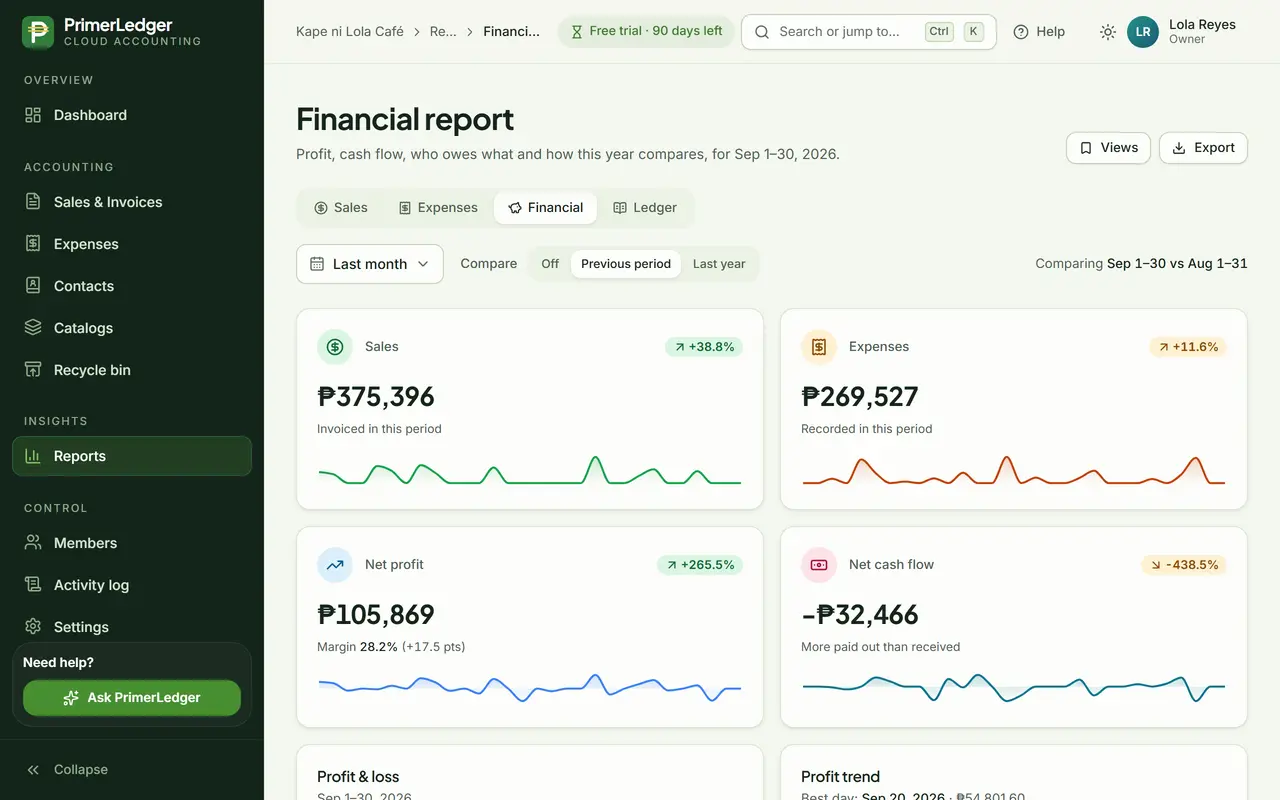Open the Last month date range dropdown
Viewport: 1280px width, 800px height.
(370, 264)
